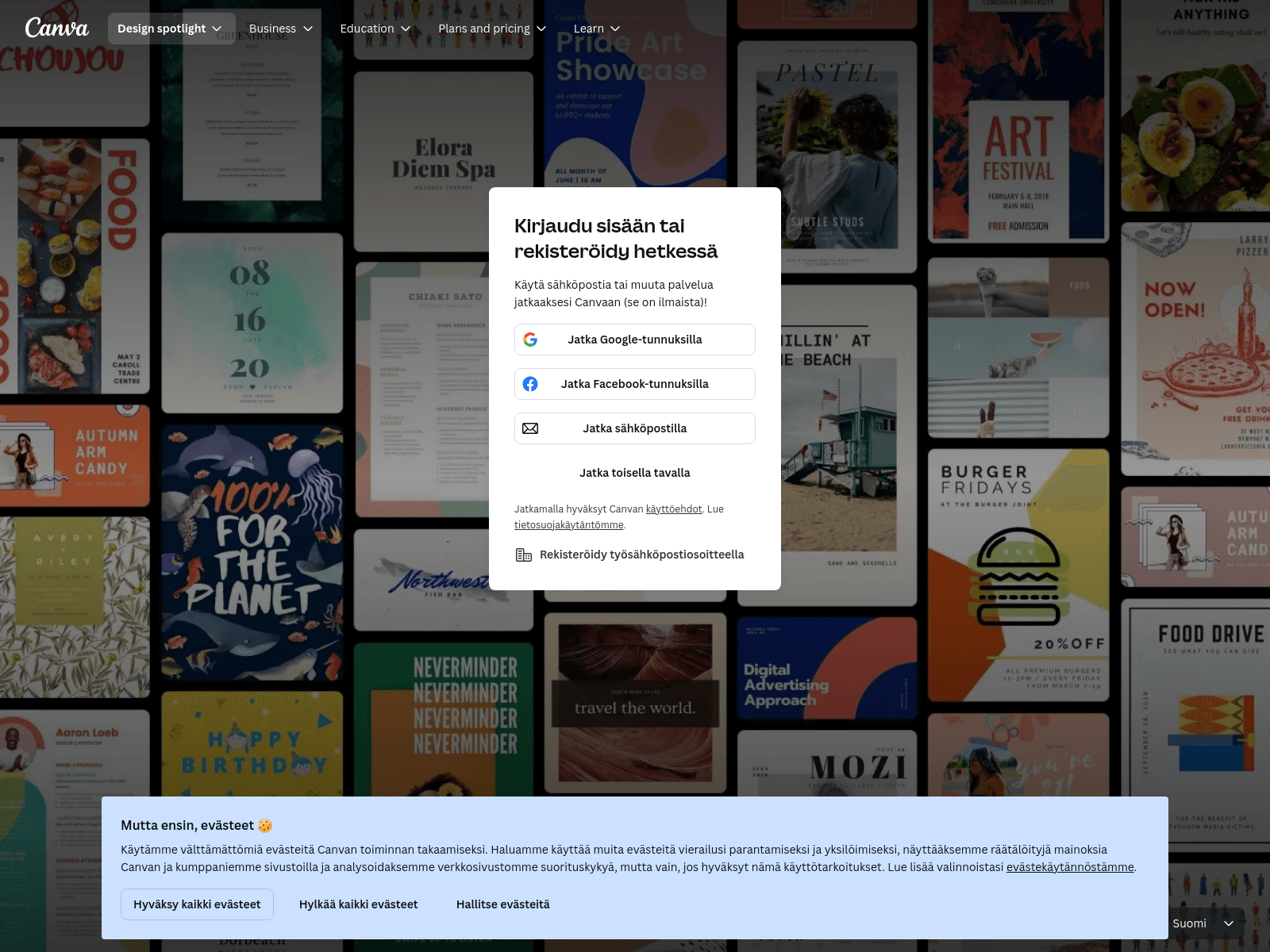This screenshot has height=952, width=1270.
Task: Expand chevron beside Learn
Action: coord(615,29)
